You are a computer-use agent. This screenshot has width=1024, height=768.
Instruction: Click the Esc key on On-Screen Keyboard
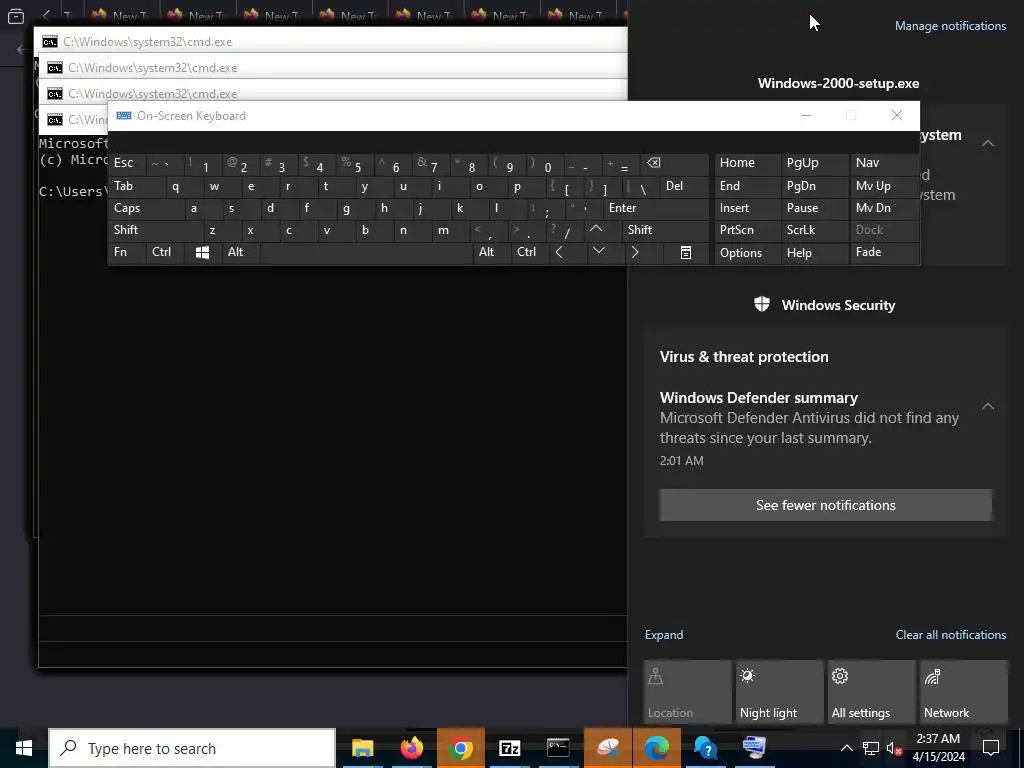click(x=128, y=163)
